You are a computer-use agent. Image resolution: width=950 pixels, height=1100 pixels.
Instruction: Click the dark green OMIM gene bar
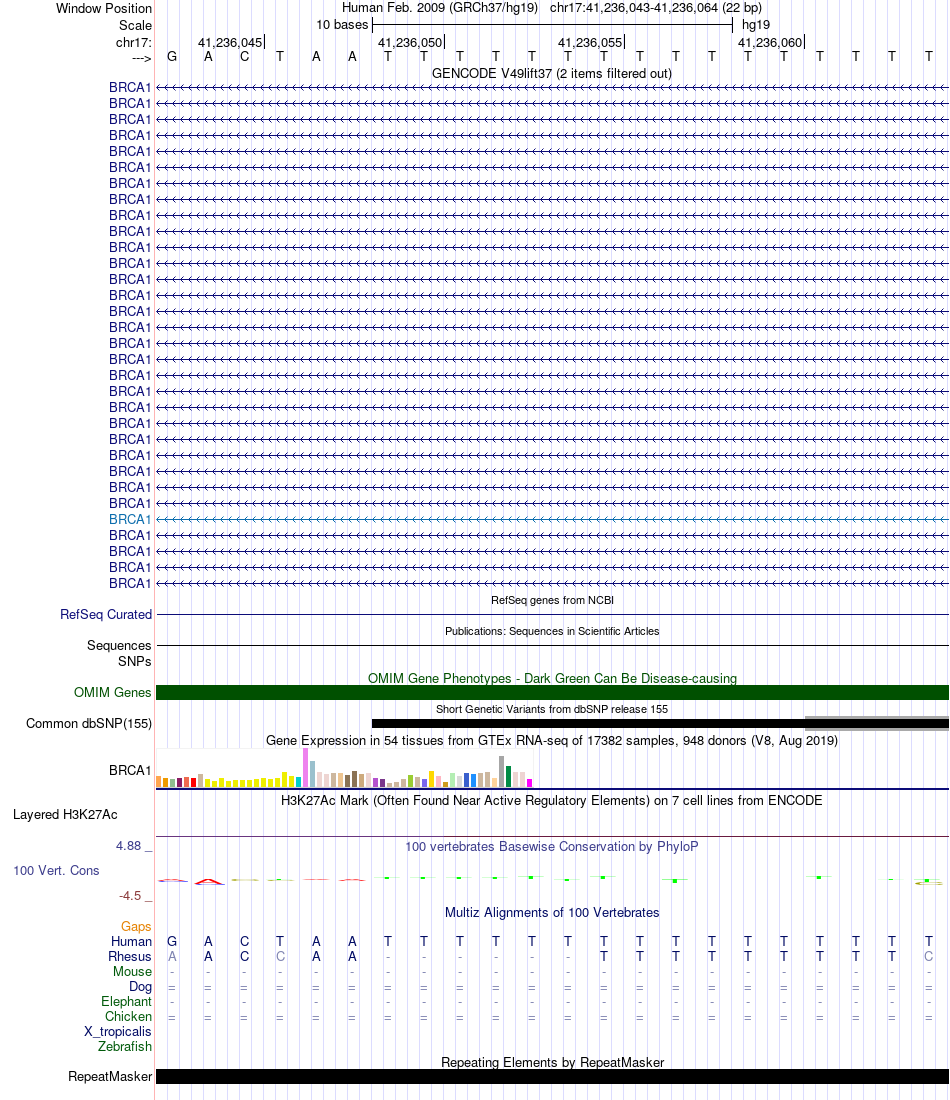[x=552, y=692]
